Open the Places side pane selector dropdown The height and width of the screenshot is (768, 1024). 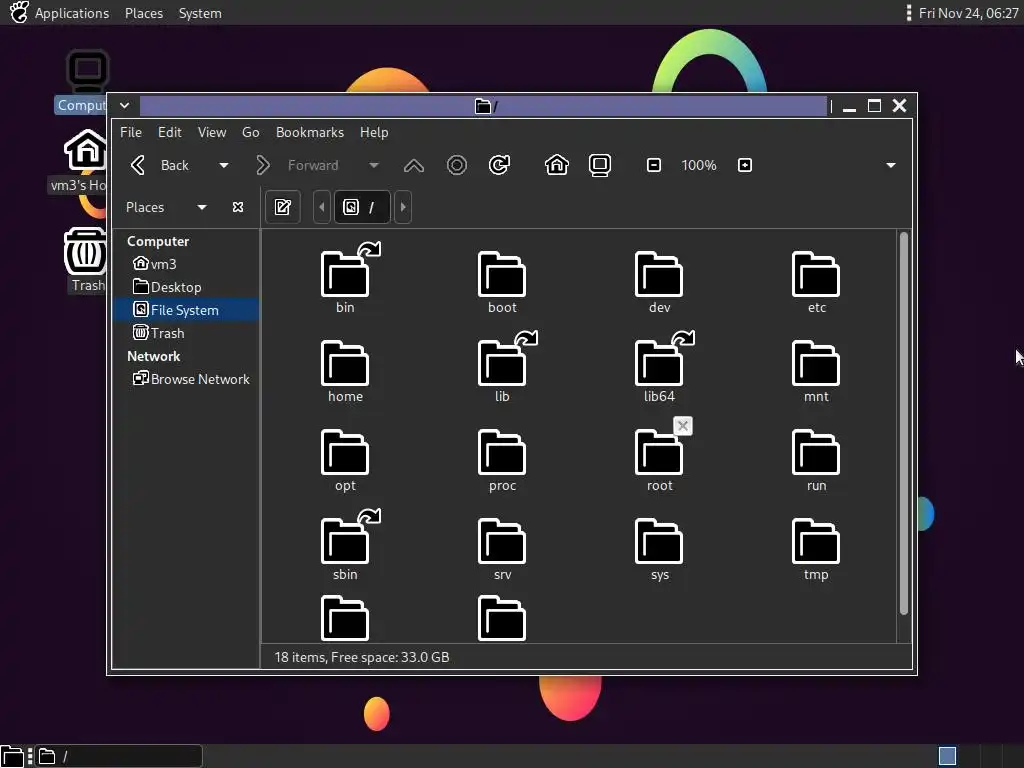tap(202, 207)
